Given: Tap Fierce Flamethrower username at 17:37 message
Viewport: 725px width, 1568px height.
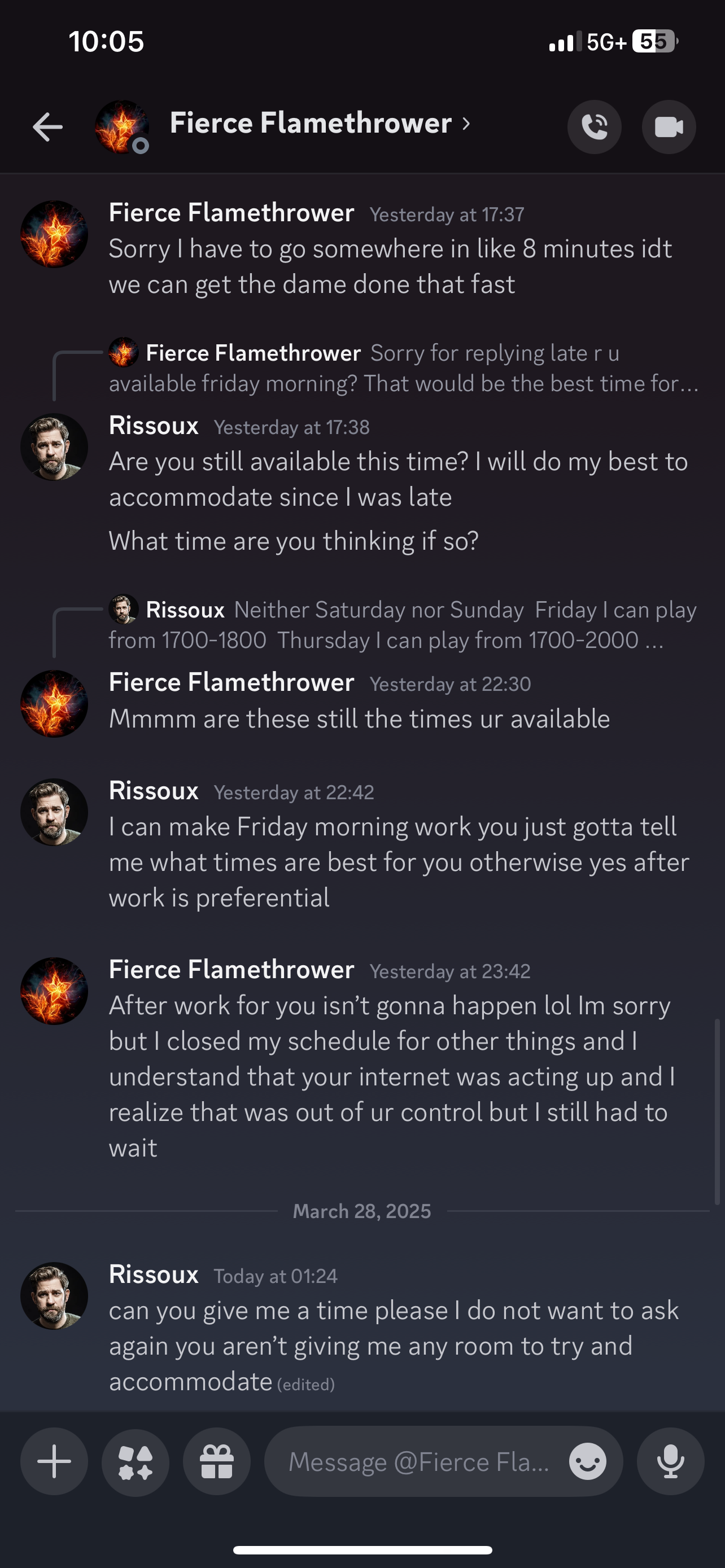Looking at the screenshot, I should [232, 213].
